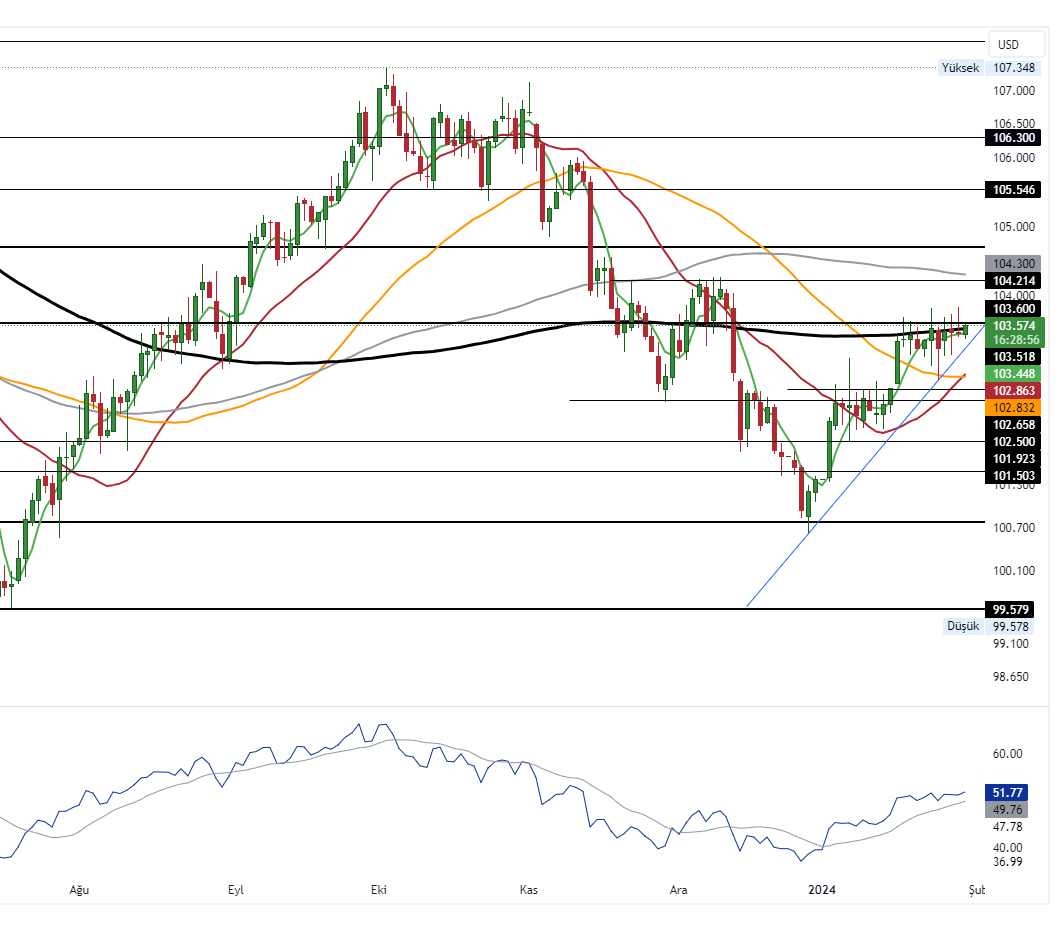Click the 99.579 support level label
The width and height of the screenshot is (1059, 939).
1010,608
